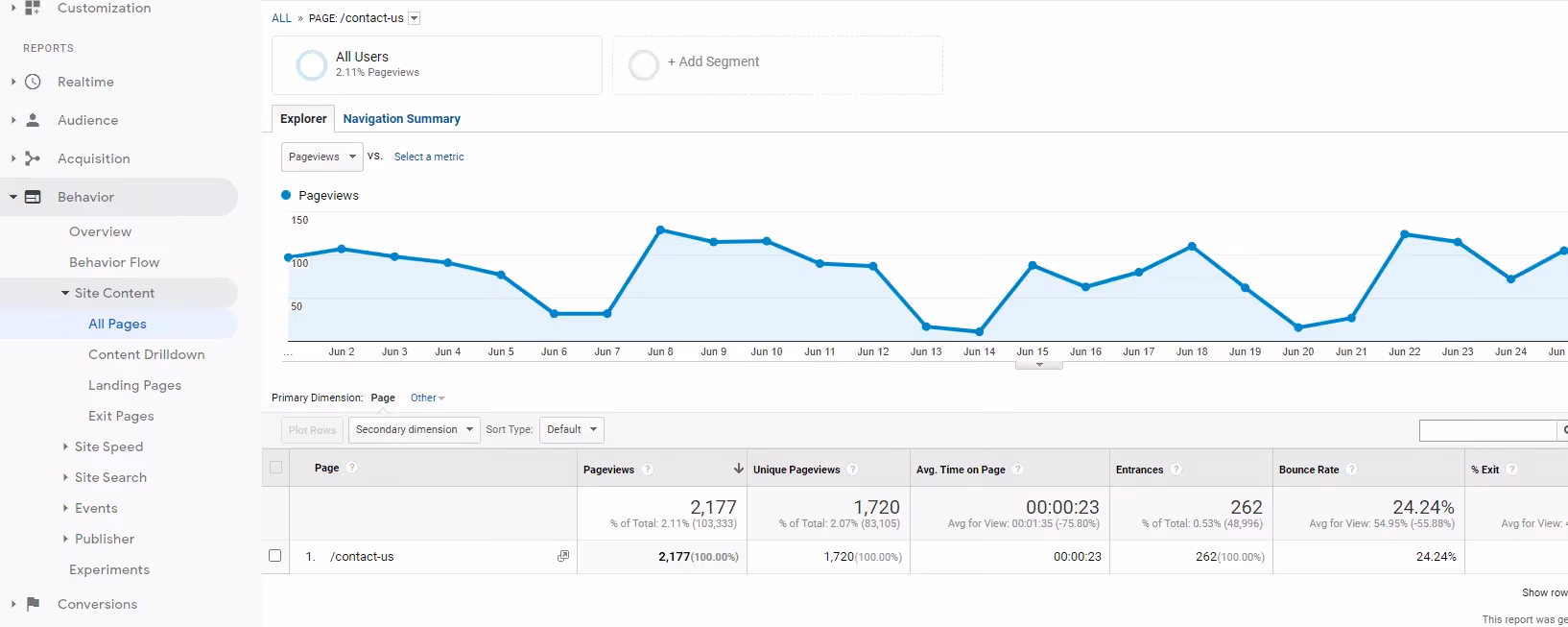1568x627 pixels.
Task: Click Select a metric link
Action: coord(429,157)
